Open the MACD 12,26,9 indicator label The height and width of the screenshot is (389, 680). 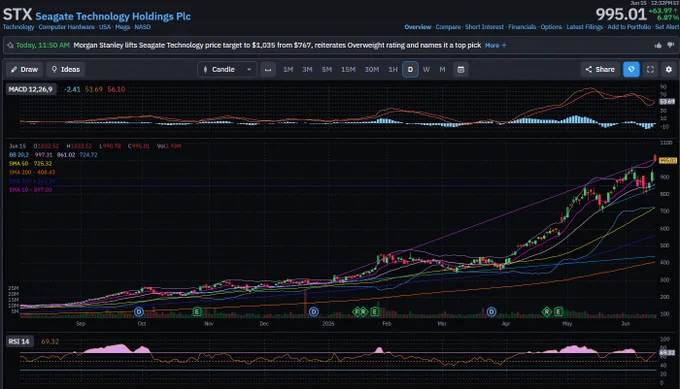[x=30, y=89]
